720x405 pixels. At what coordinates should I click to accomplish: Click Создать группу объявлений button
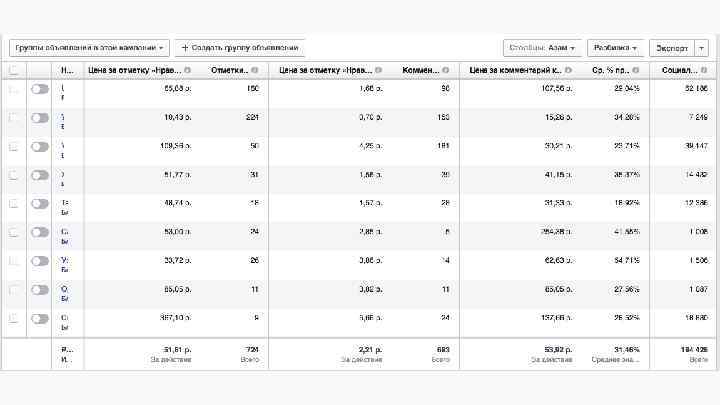tap(240, 47)
